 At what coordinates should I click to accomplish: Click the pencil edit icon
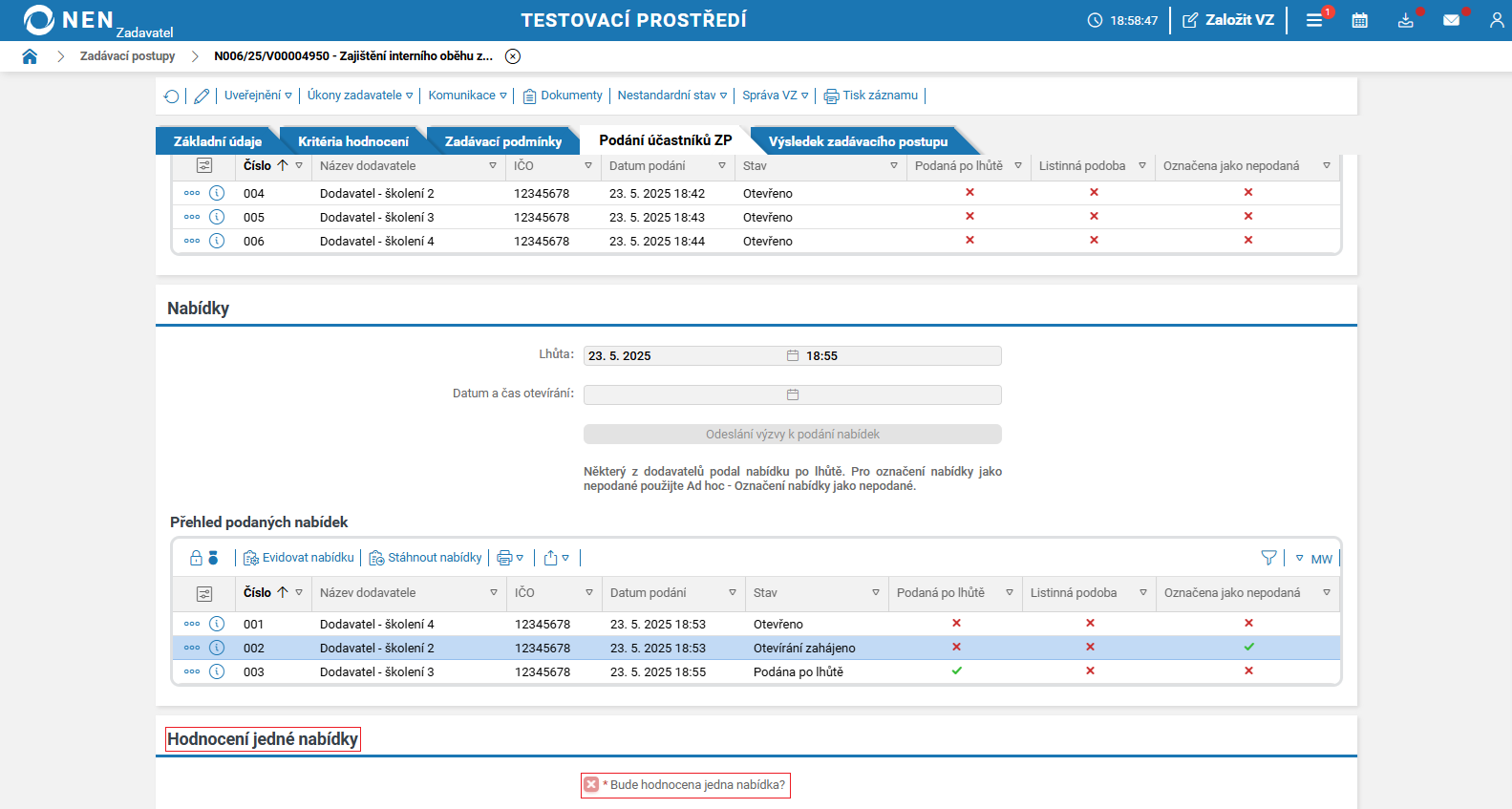202,96
